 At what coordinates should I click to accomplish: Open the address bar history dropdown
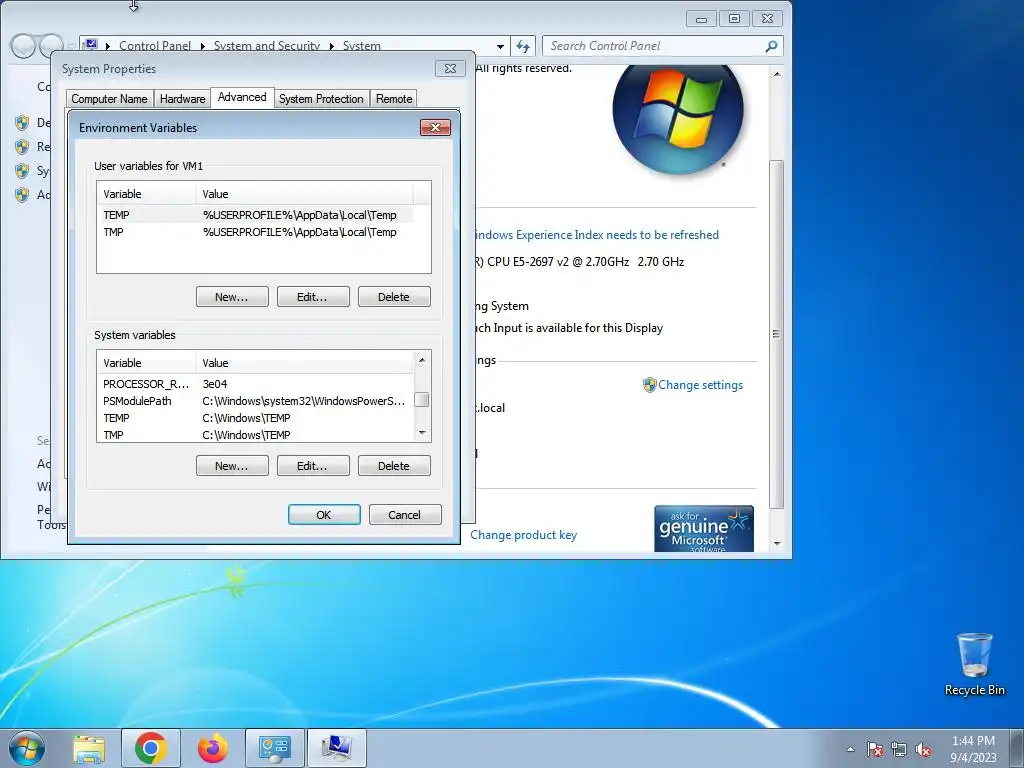point(500,46)
